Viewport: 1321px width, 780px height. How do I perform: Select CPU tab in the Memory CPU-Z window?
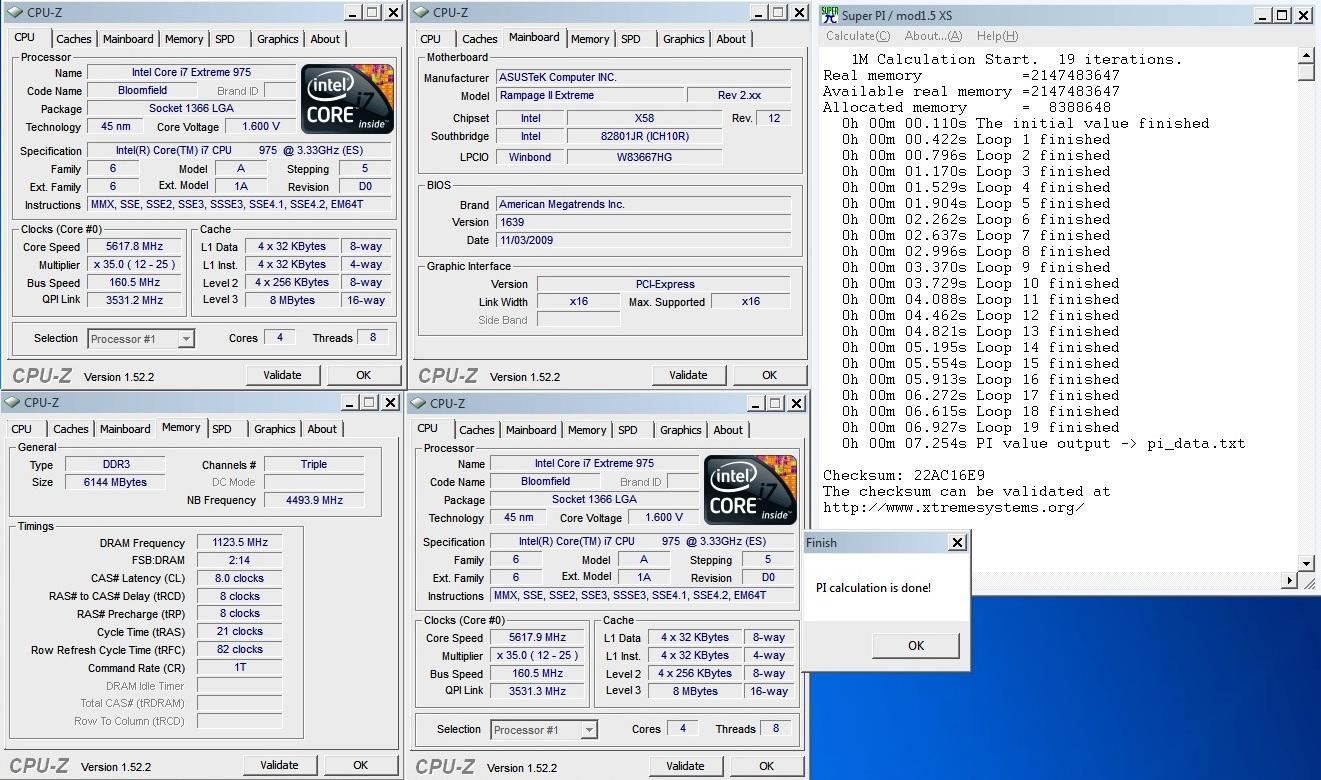[22, 429]
